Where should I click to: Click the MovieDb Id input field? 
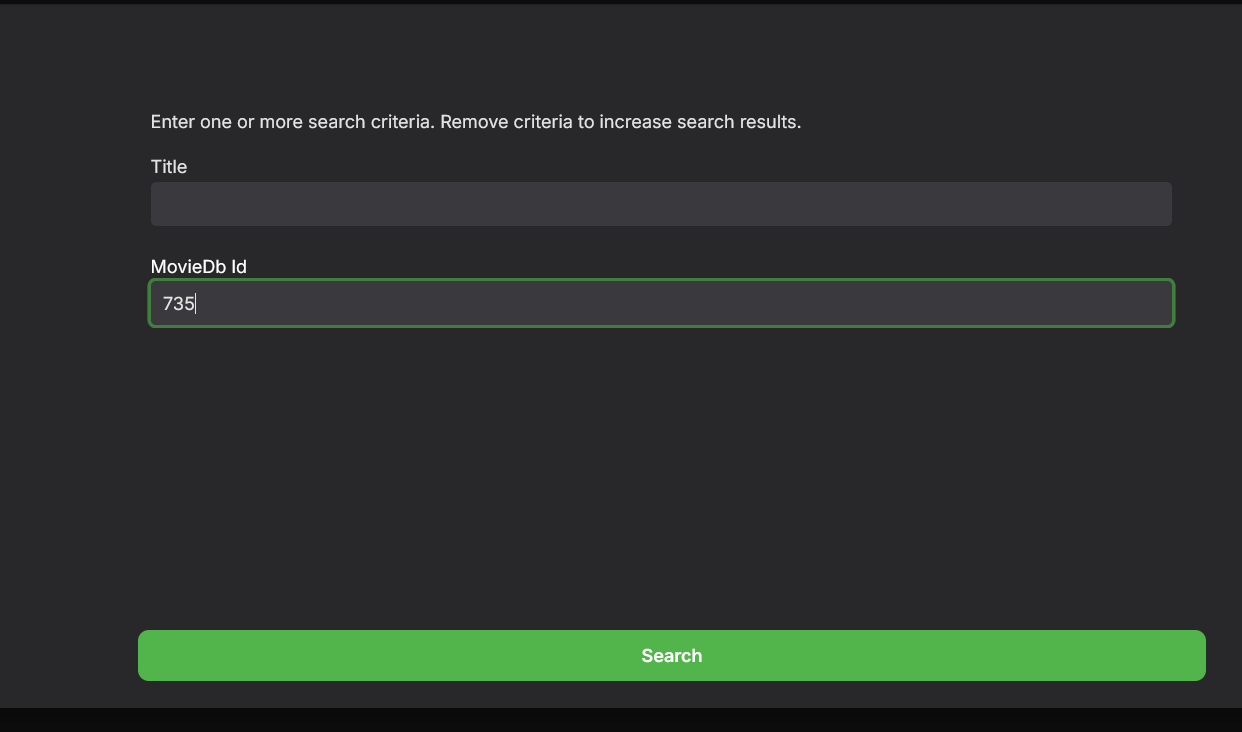point(660,303)
